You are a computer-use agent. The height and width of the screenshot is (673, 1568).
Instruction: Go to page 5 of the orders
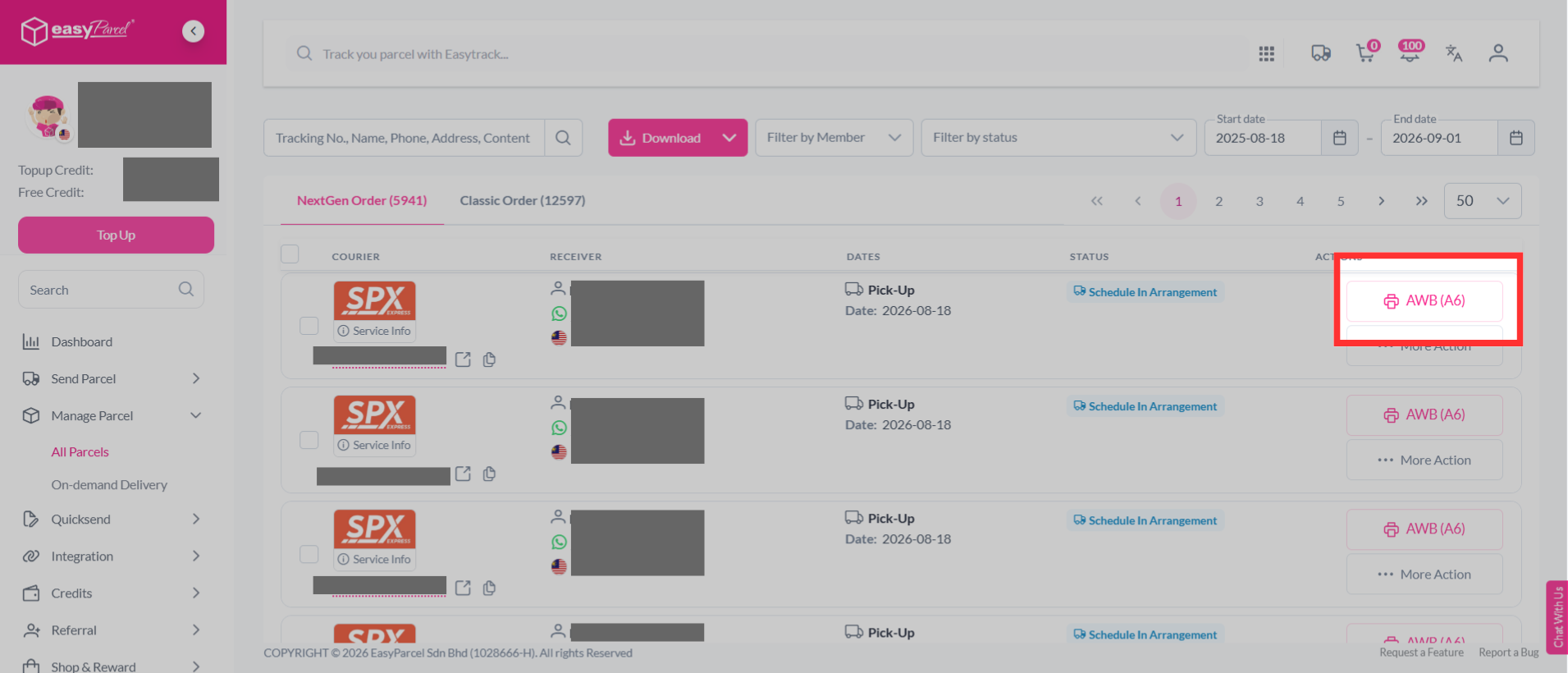tap(1341, 201)
